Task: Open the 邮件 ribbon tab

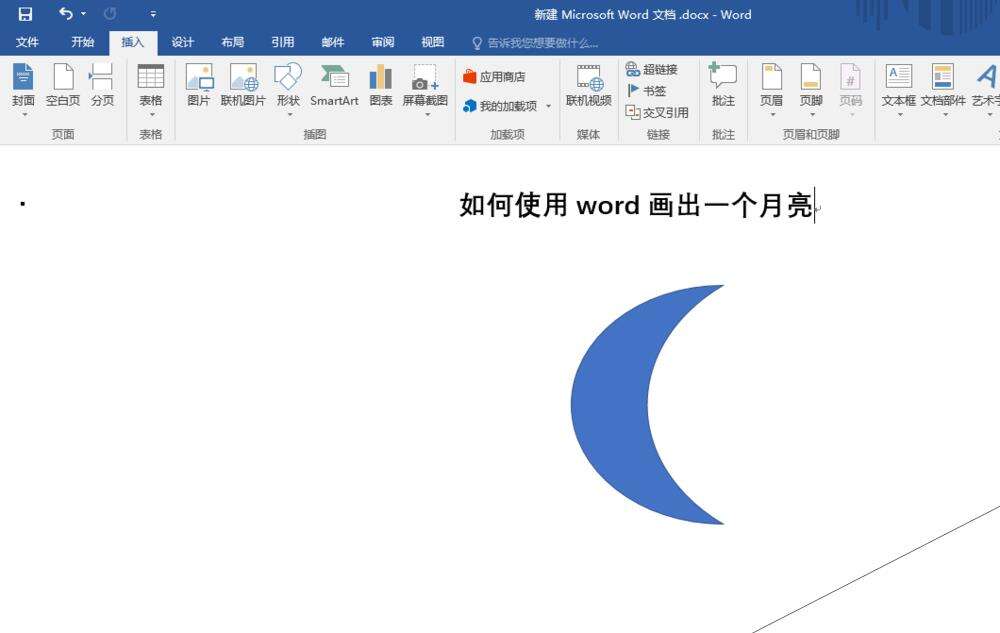Action: (332, 42)
